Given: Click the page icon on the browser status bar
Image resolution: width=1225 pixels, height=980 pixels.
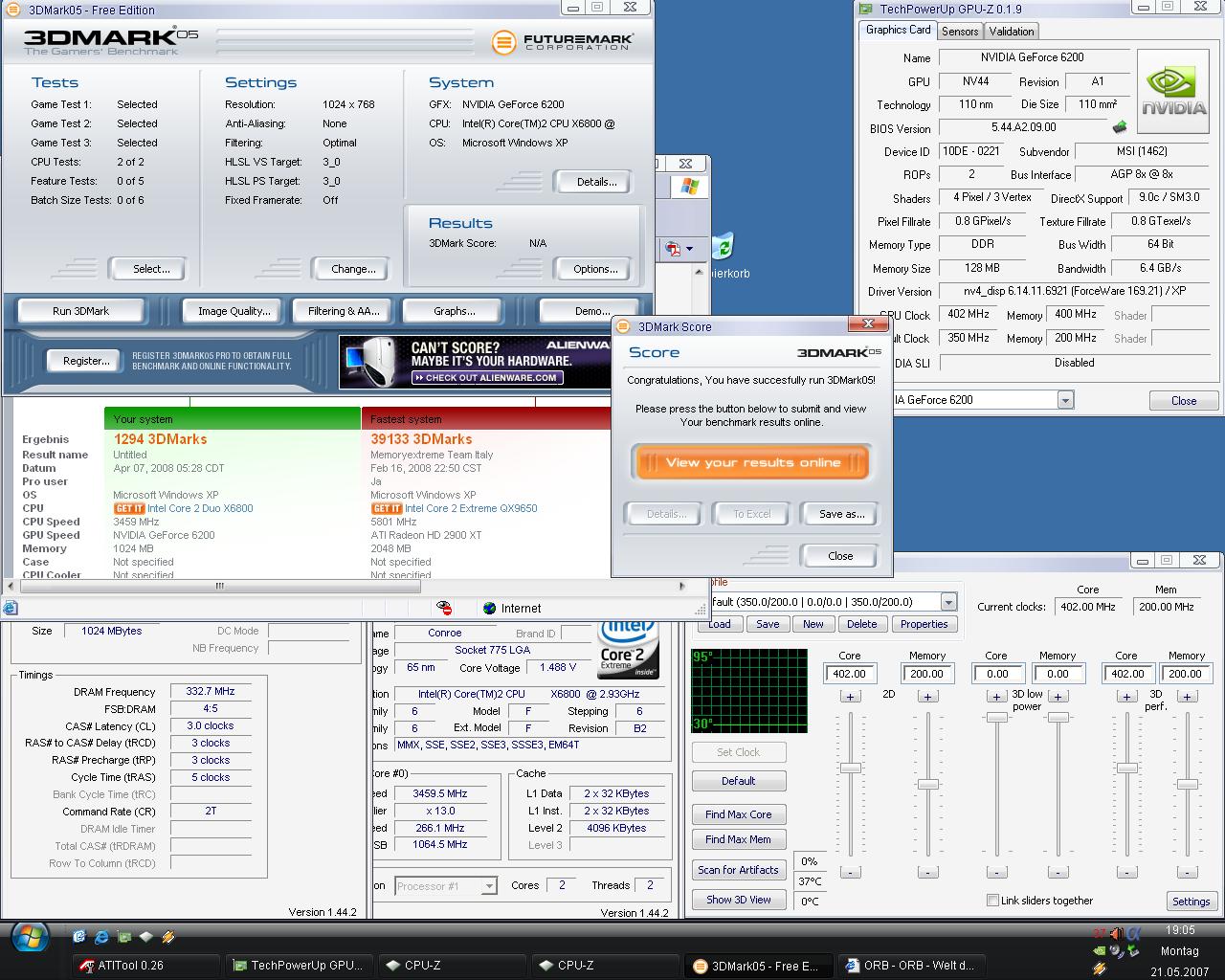Looking at the screenshot, I should [10, 608].
